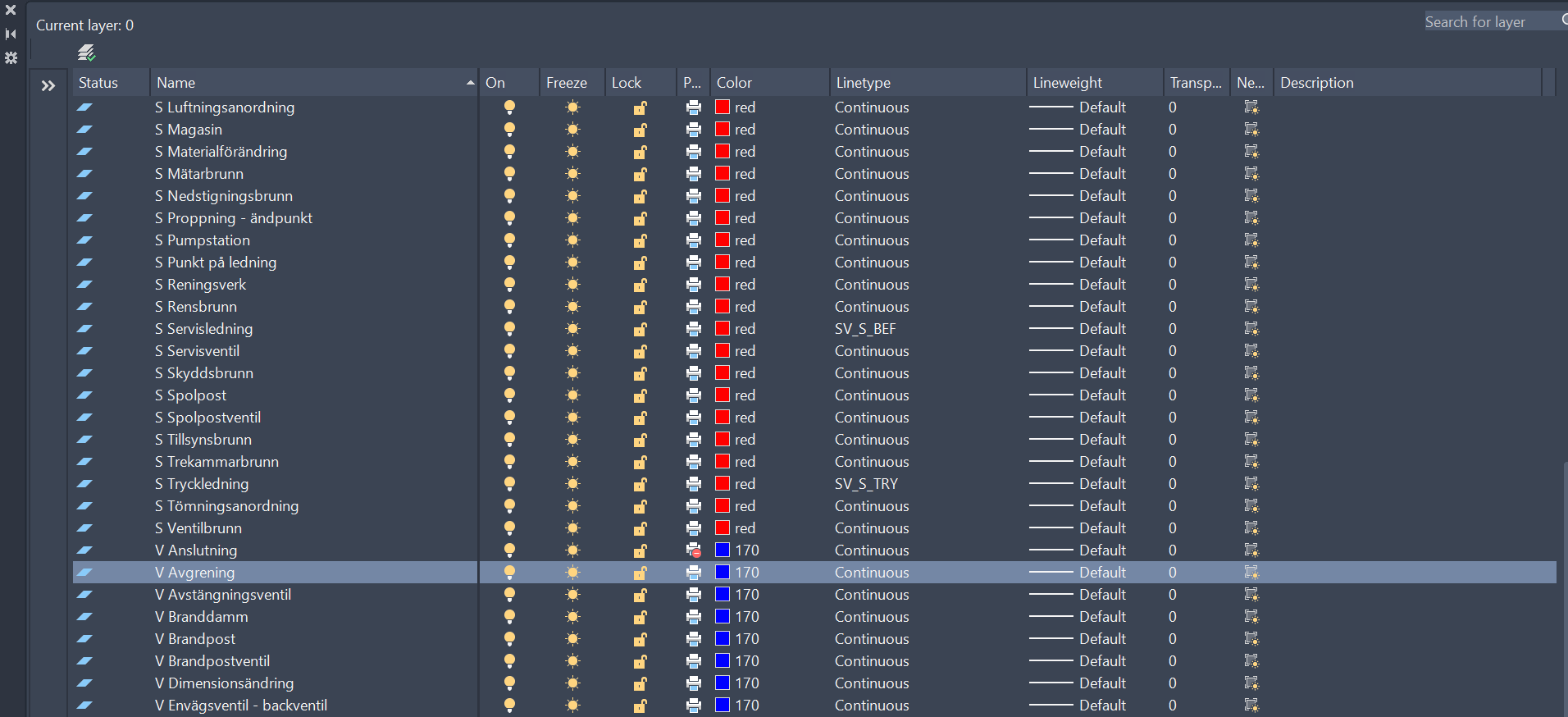Click the Make Current layer icon
Screen dimensions: 1568x717
(x=86, y=53)
